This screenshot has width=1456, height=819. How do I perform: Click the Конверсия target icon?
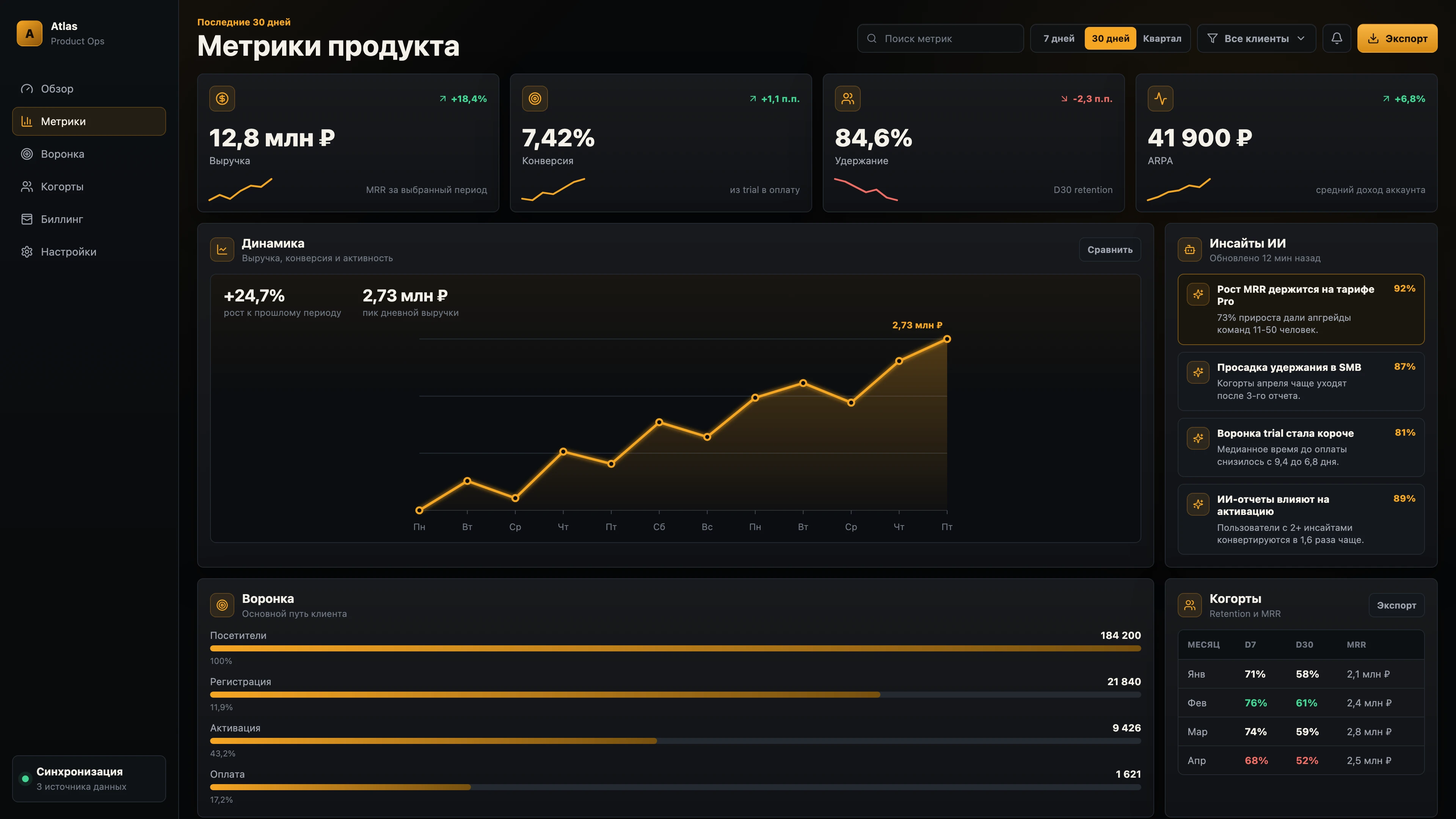(x=535, y=98)
